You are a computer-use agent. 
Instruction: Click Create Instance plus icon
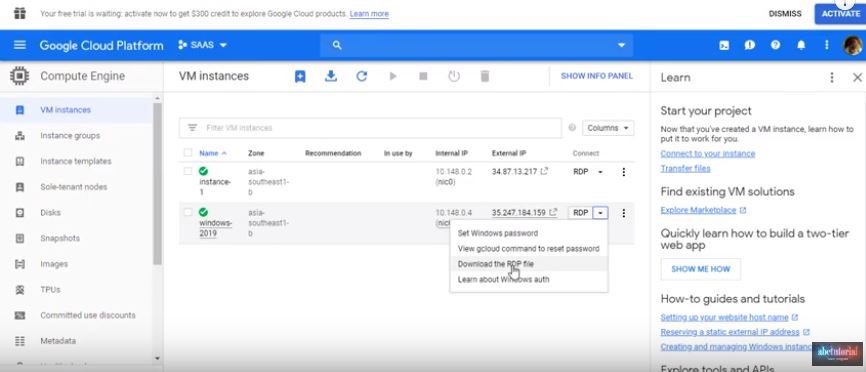click(300, 77)
